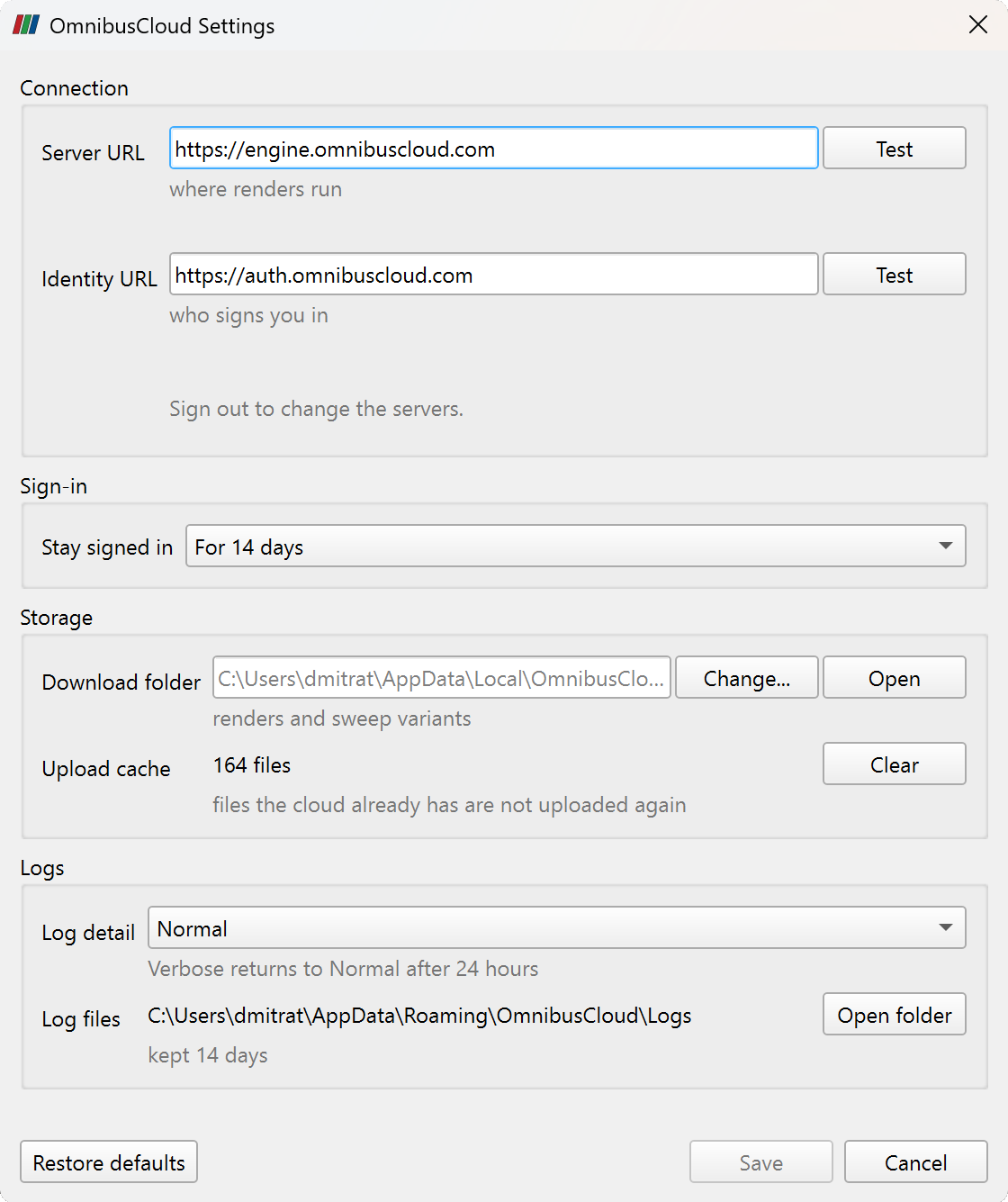Expand the Log detail dropdown

(x=556, y=927)
